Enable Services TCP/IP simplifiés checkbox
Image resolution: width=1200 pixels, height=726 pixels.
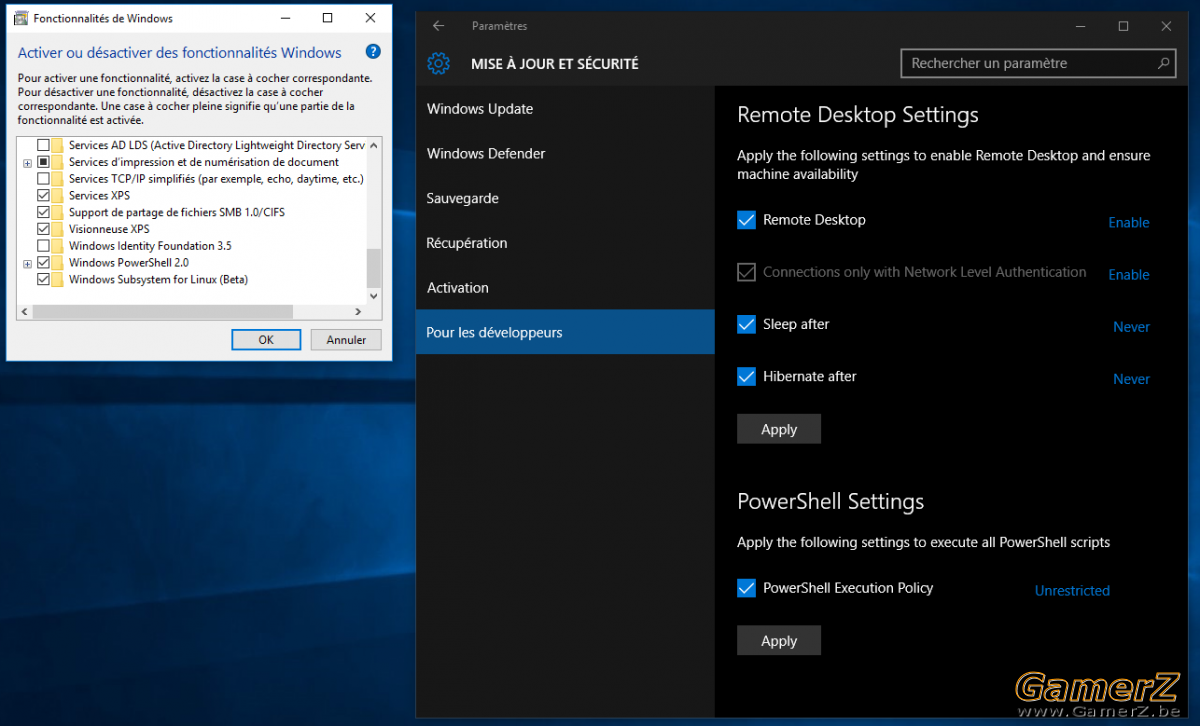(43, 179)
